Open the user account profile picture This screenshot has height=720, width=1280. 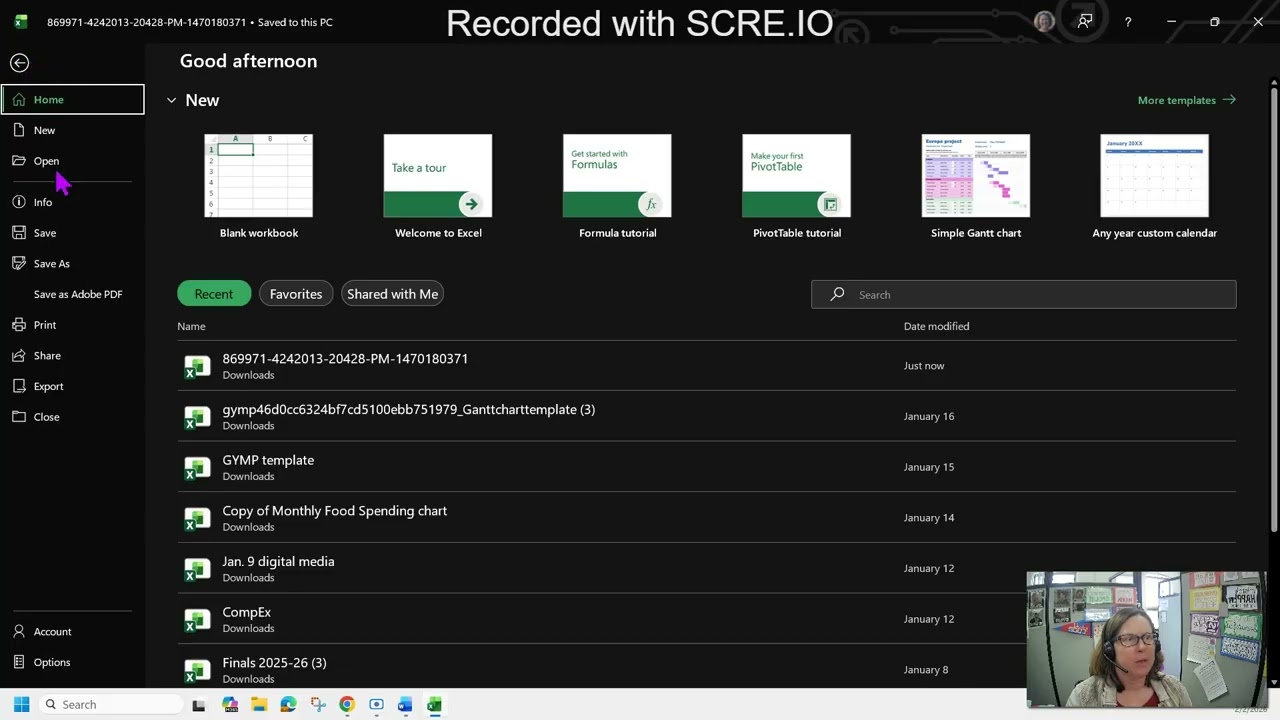point(1044,22)
